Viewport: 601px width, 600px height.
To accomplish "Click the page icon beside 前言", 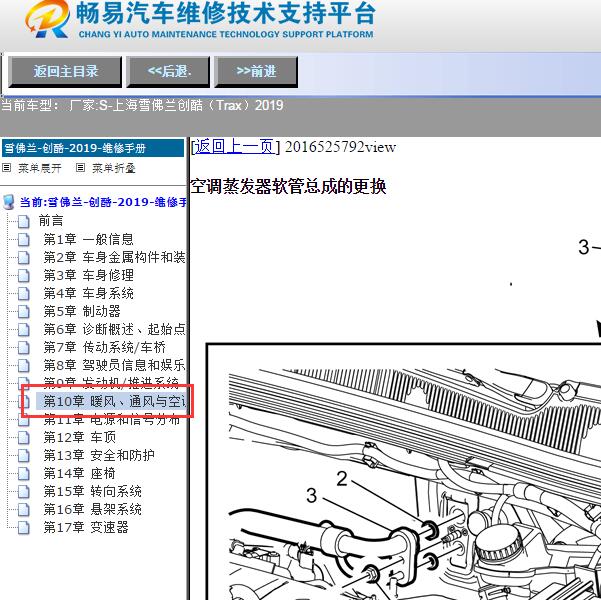I will pos(24,222).
